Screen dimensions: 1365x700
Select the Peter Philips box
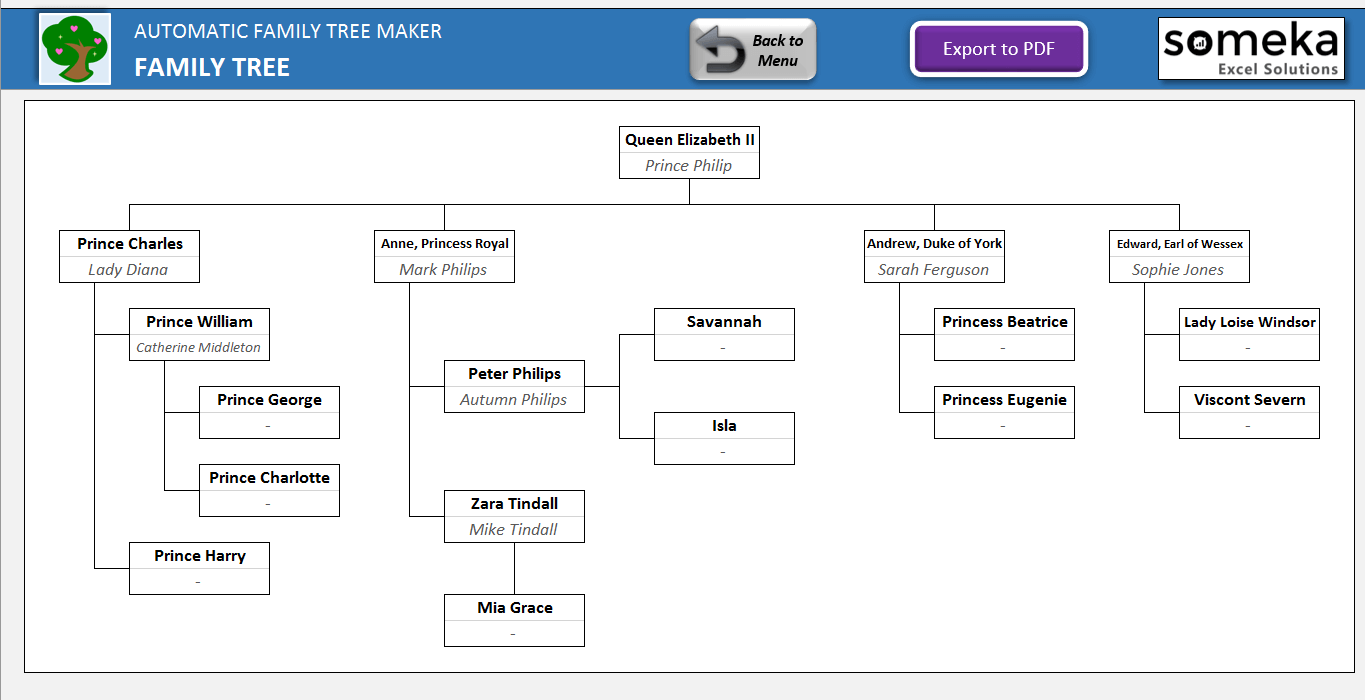tap(514, 386)
